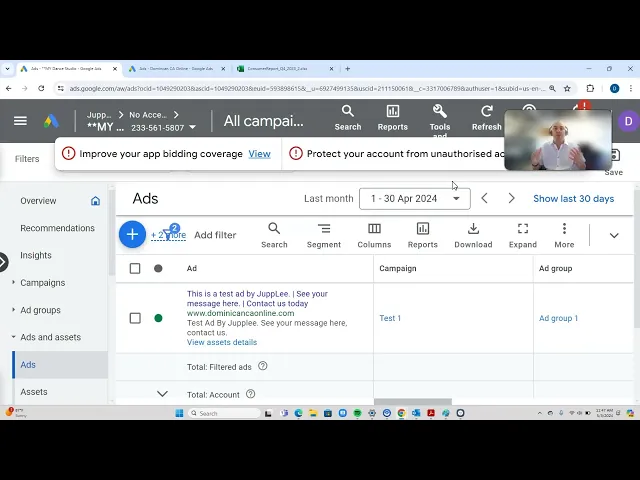Click the browser address bar
Image resolution: width=640 pixels, height=480 pixels.
(x=306, y=88)
